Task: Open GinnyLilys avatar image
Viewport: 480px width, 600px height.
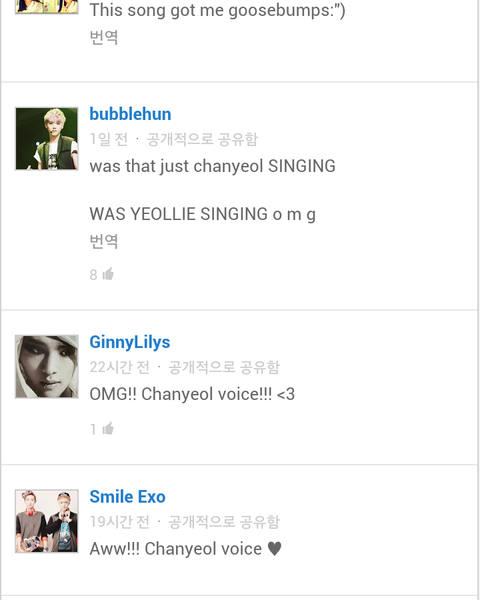Action: tap(47, 367)
